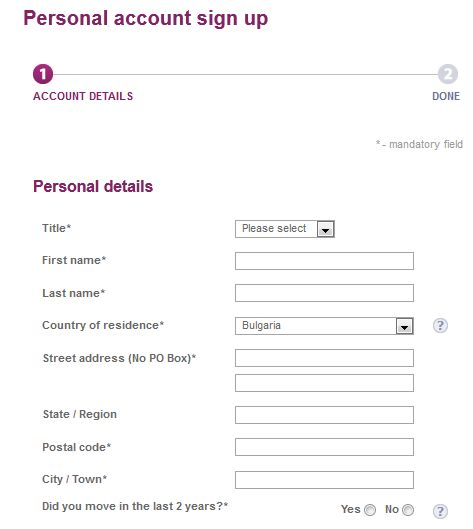Click the first Street address line field
Screen dimensions: 473x529
tap(324, 358)
